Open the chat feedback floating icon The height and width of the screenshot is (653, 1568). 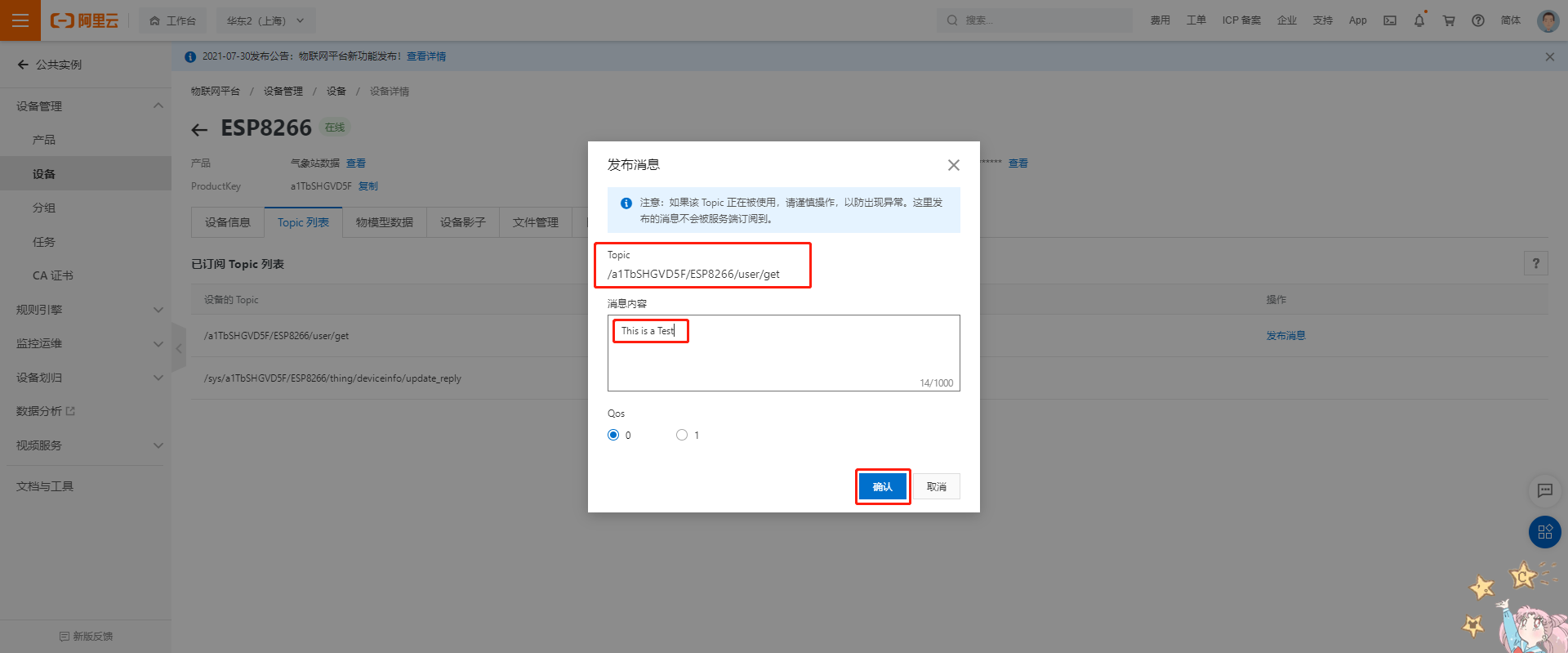point(1544,490)
